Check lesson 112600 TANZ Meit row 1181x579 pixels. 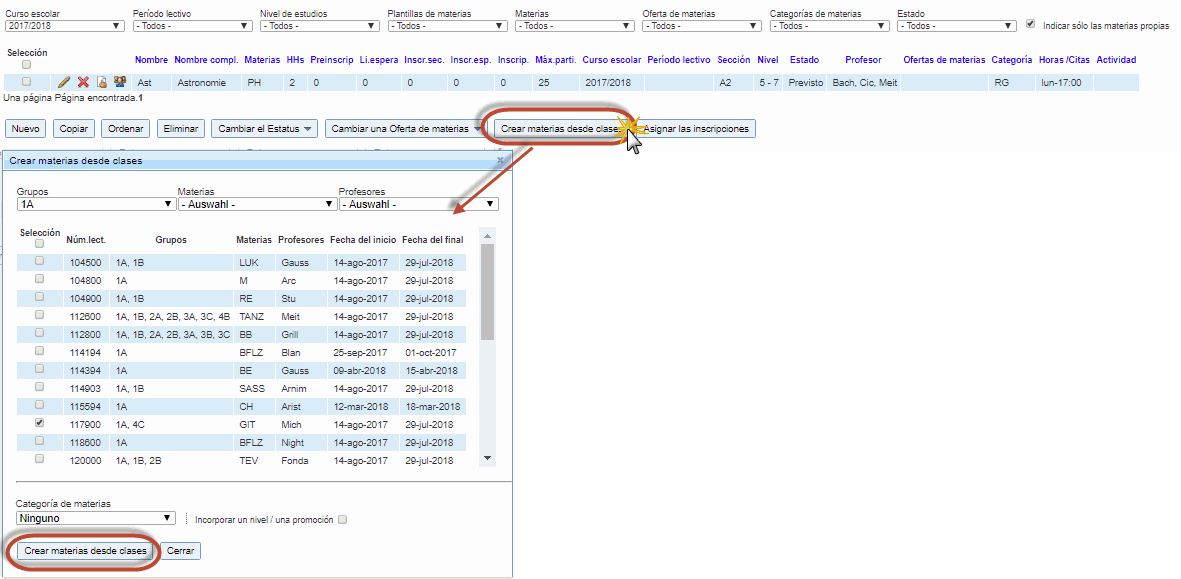pos(40,315)
